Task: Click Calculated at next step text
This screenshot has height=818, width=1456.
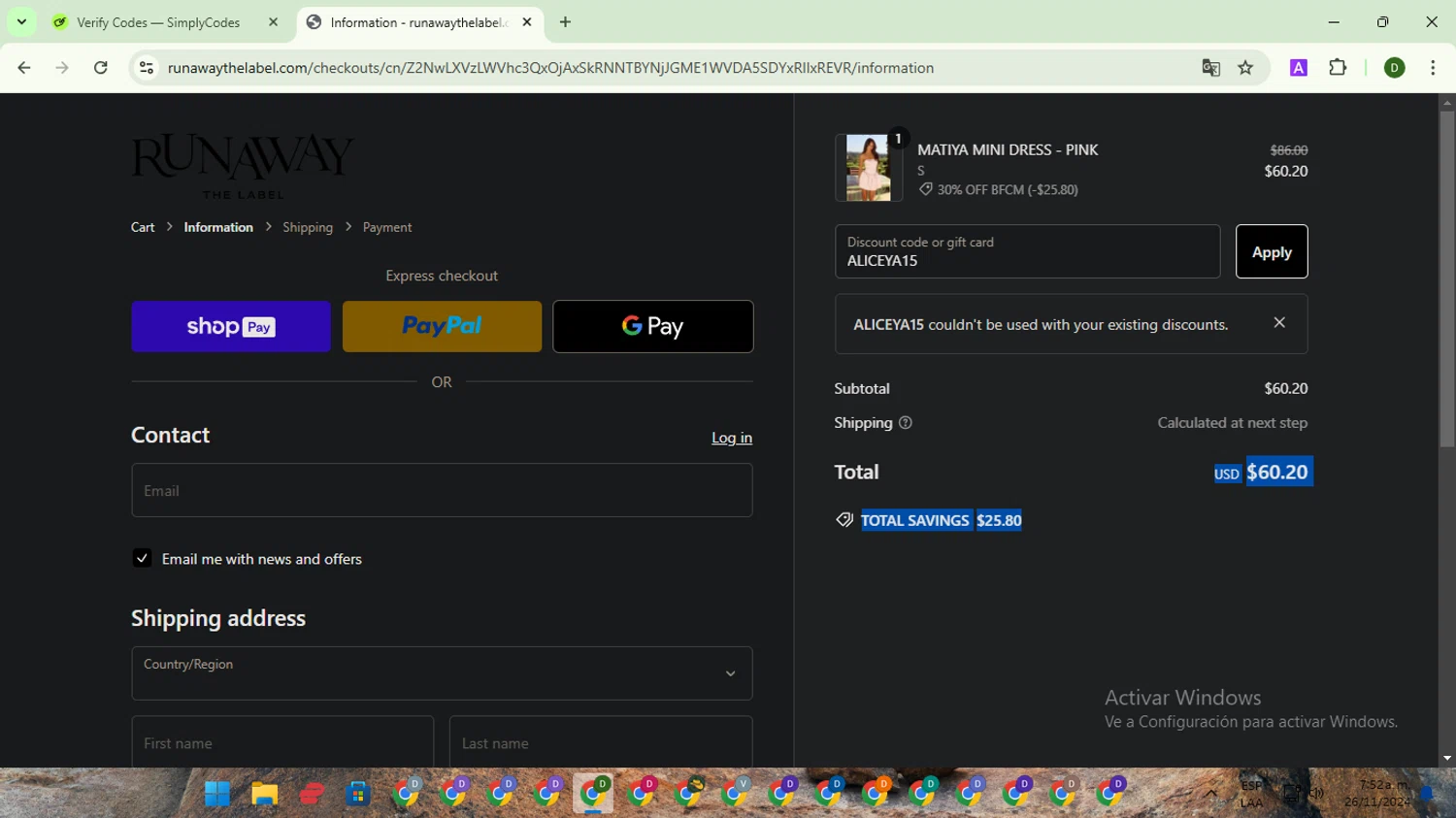Action: pos(1233,423)
